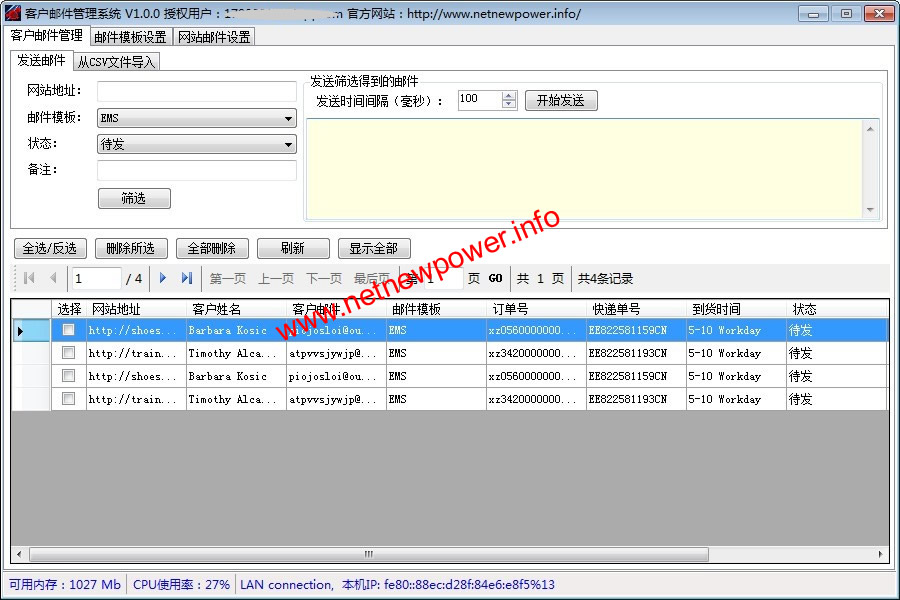Click the 筛选 filter button
Screen dimensions: 900x600
click(x=133, y=197)
